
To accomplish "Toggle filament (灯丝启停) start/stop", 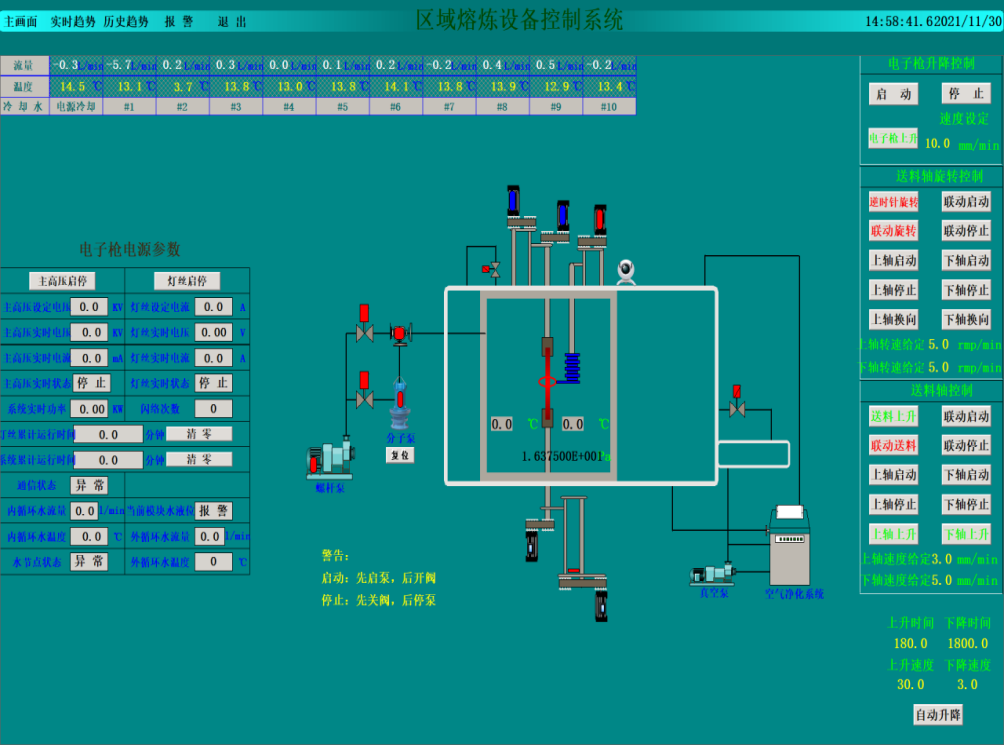I will click(187, 281).
